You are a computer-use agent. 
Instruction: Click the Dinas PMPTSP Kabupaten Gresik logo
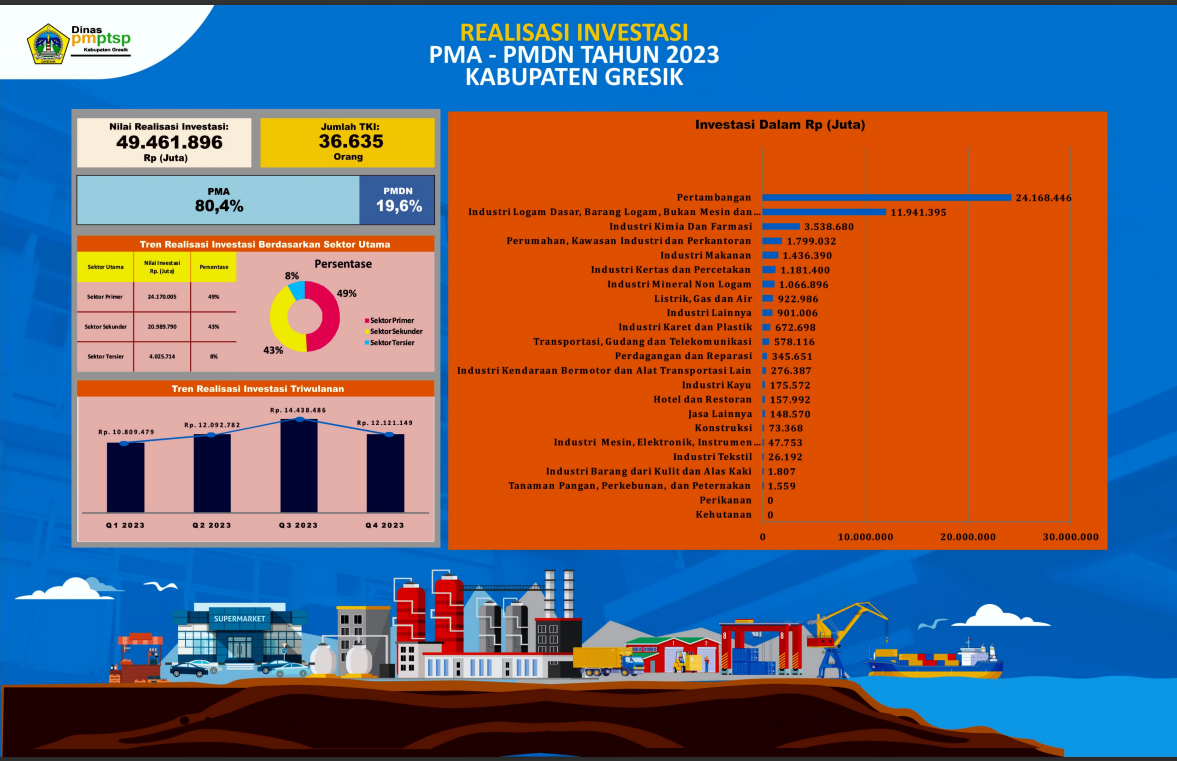pyautogui.click(x=80, y=43)
